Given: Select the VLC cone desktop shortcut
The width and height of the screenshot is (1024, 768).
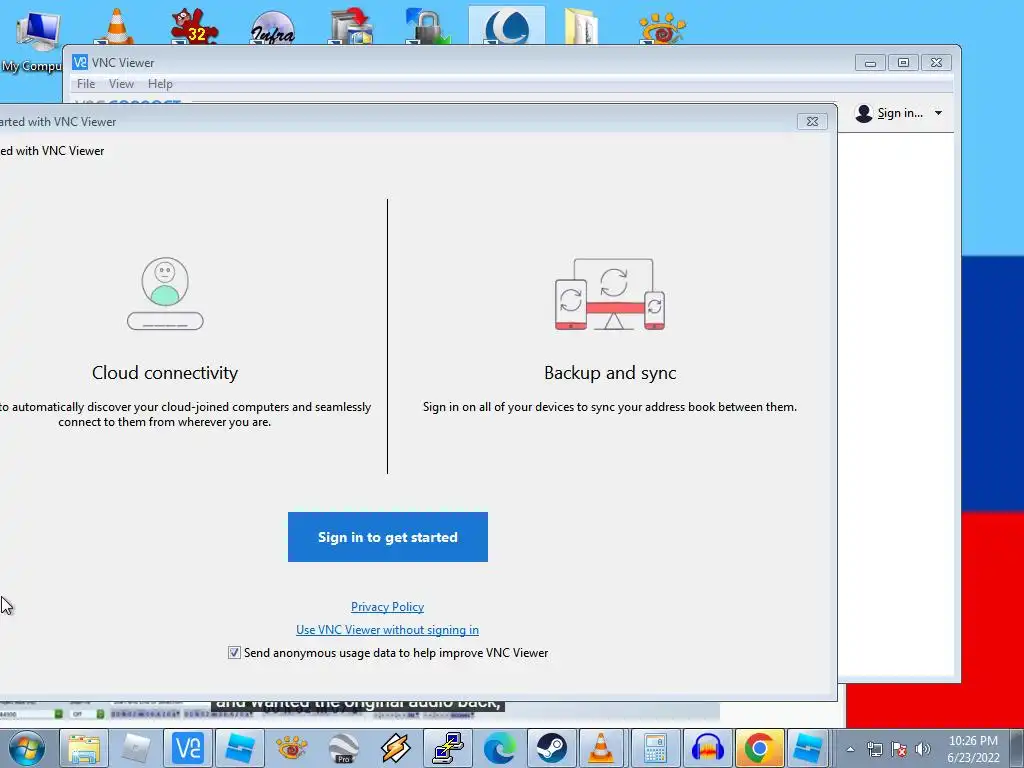Looking at the screenshot, I should click(117, 25).
